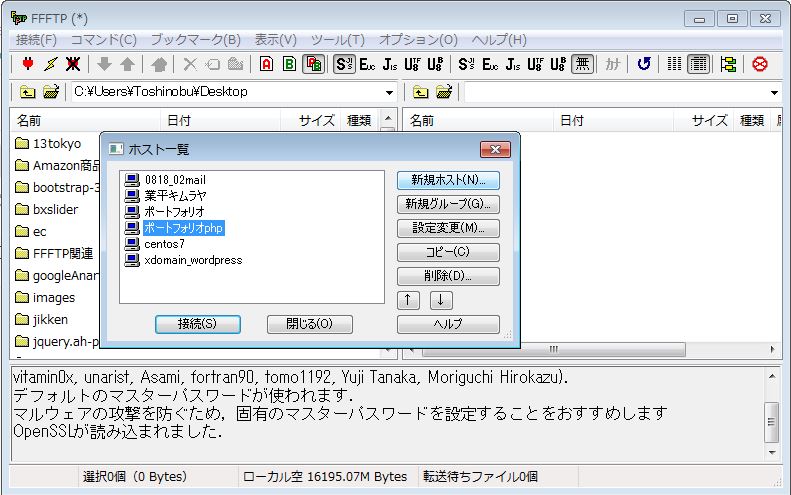
Task: Expand local path dropdown C:\Users\Toshinobu\Desktop
Action: tap(389, 92)
